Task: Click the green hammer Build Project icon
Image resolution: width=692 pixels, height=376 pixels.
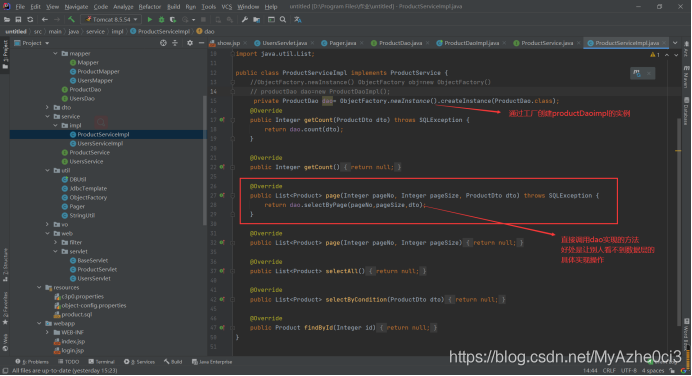Action: (x=71, y=19)
